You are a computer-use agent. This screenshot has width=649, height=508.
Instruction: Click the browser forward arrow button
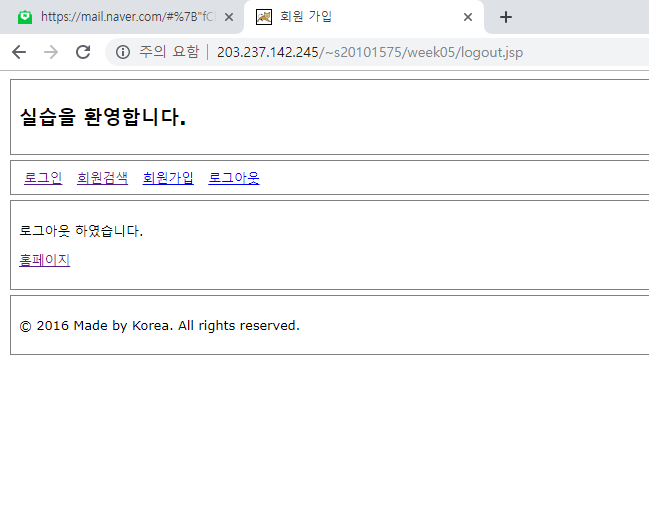[51, 52]
